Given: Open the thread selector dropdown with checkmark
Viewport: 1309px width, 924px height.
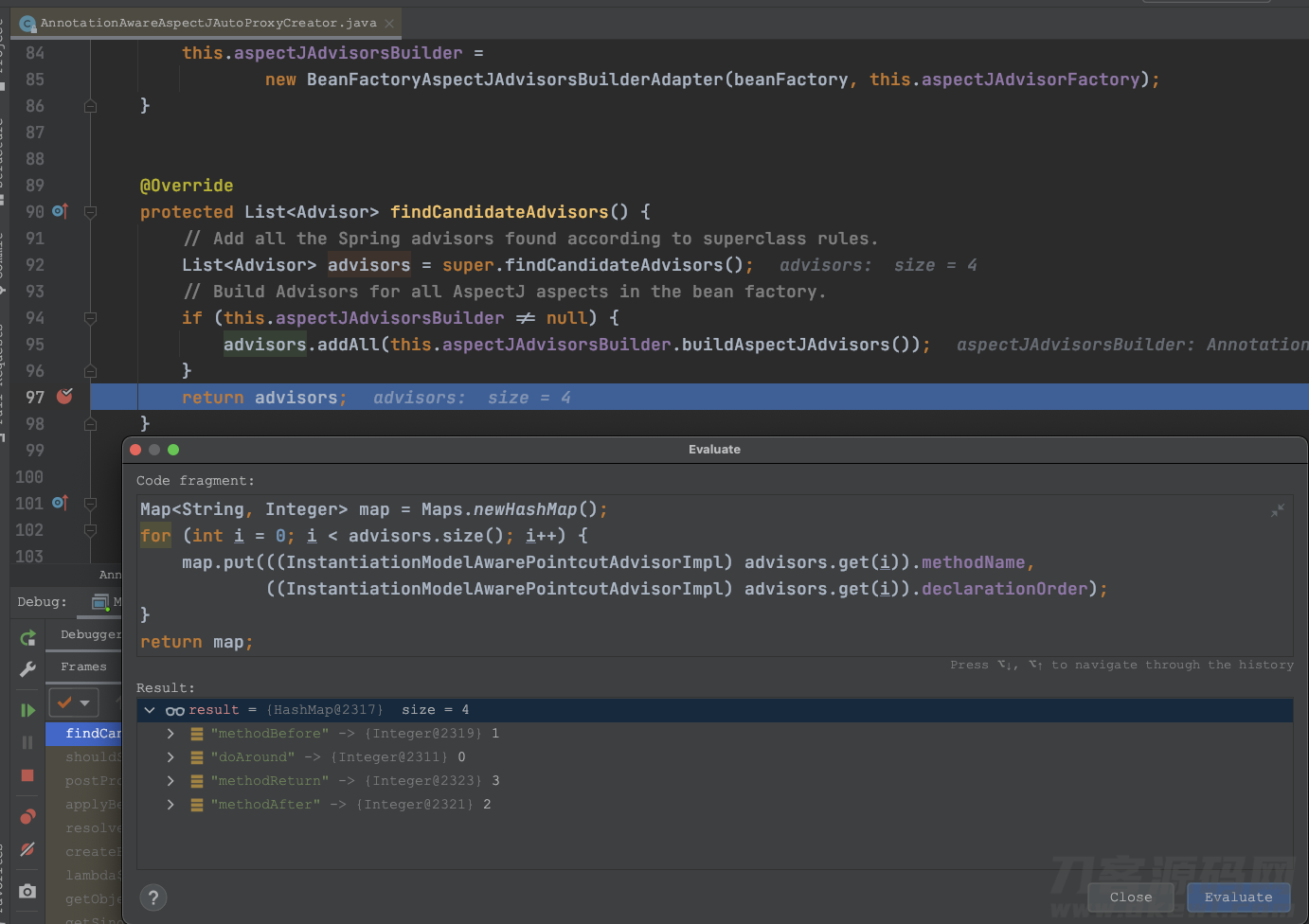Looking at the screenshot, I should pos(74,702).
